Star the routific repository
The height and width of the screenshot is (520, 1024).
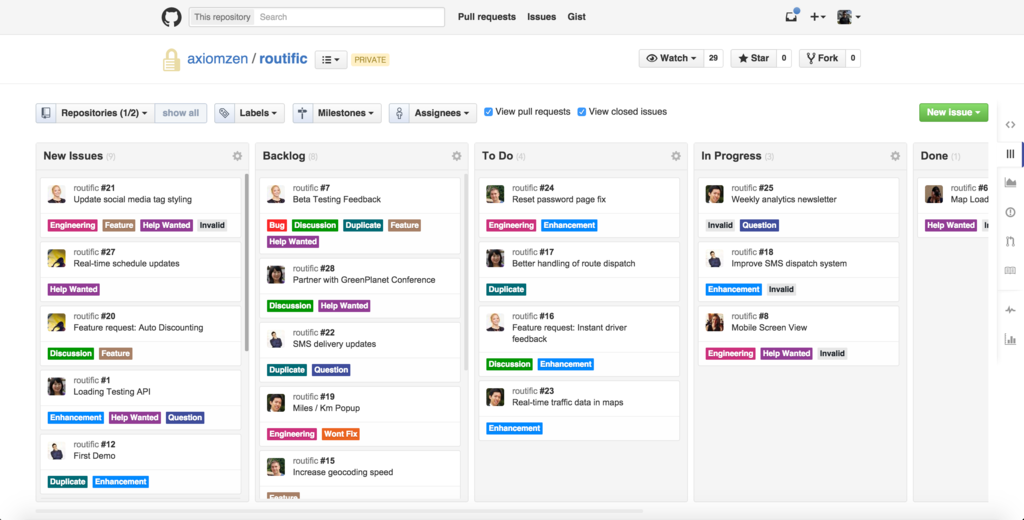pos(754,58)
